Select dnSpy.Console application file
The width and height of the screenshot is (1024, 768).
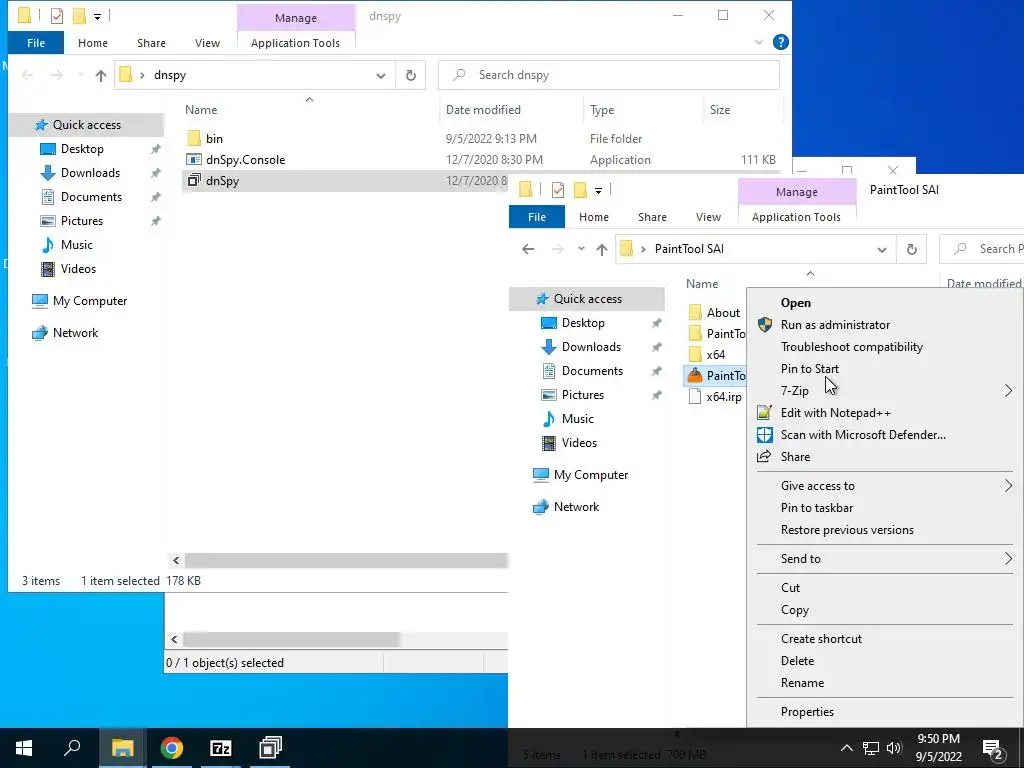245,159
